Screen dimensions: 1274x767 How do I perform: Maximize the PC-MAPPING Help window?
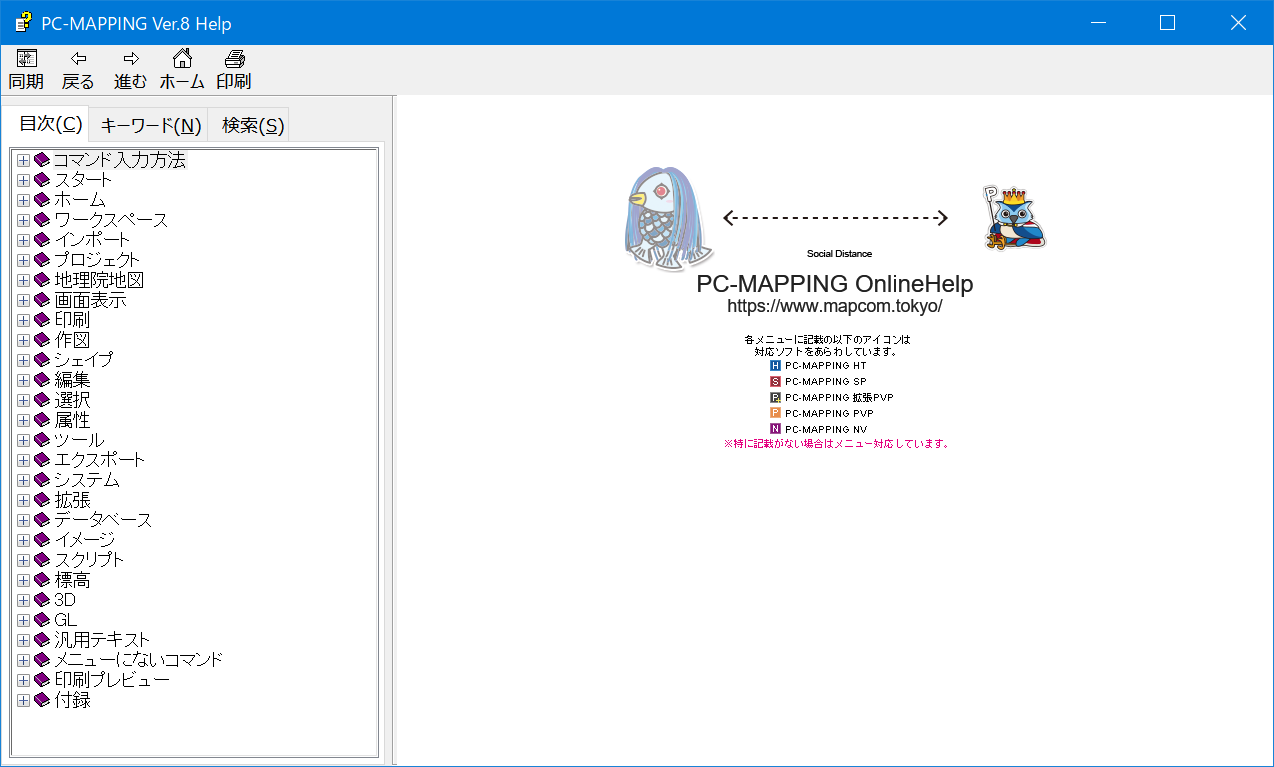pos(1167,23)
